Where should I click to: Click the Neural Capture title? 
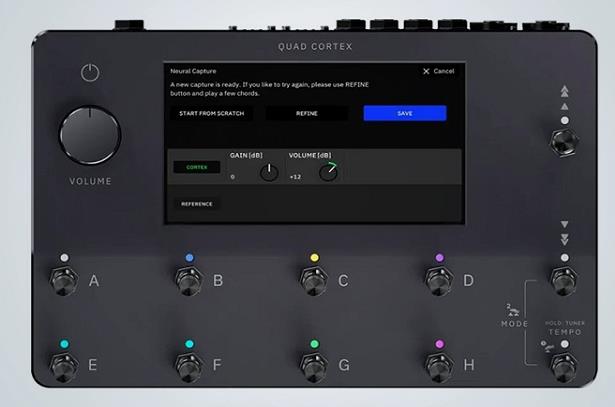point(193,71)
